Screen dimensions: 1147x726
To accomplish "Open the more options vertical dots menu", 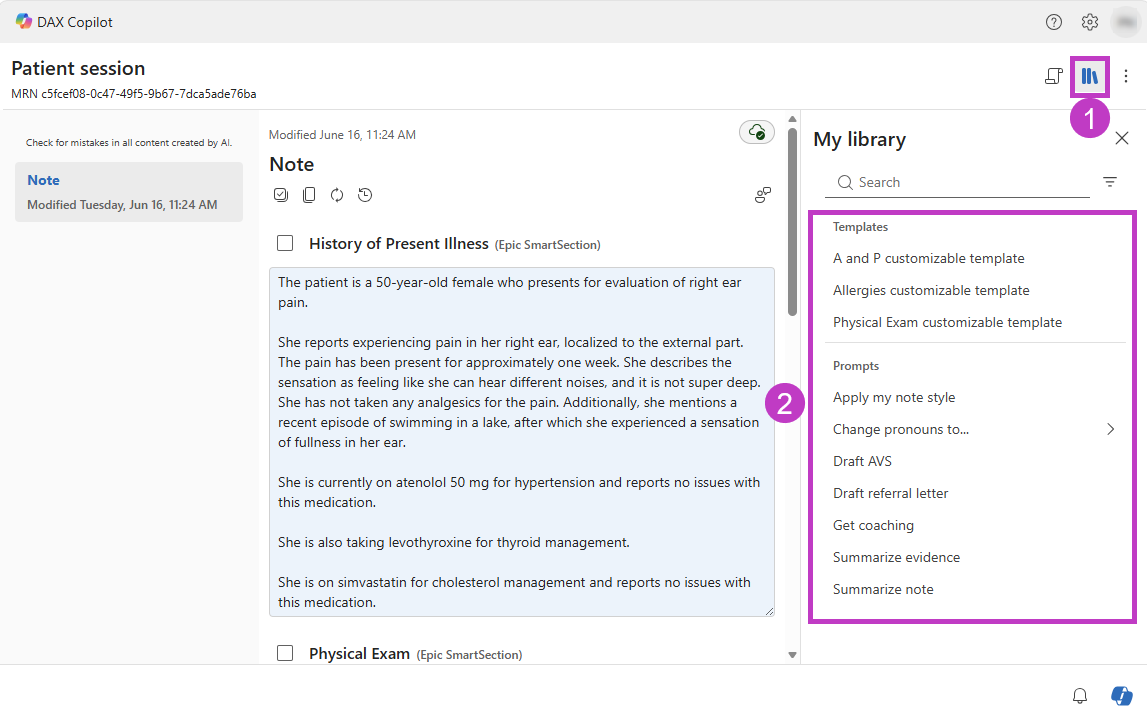I will [1126, 76].
